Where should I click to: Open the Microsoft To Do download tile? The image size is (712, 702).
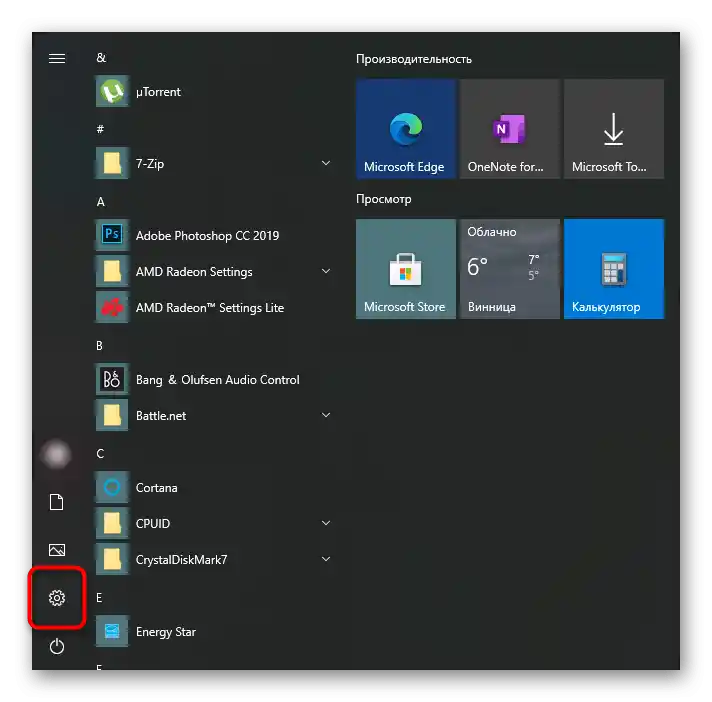coord(614,129)
